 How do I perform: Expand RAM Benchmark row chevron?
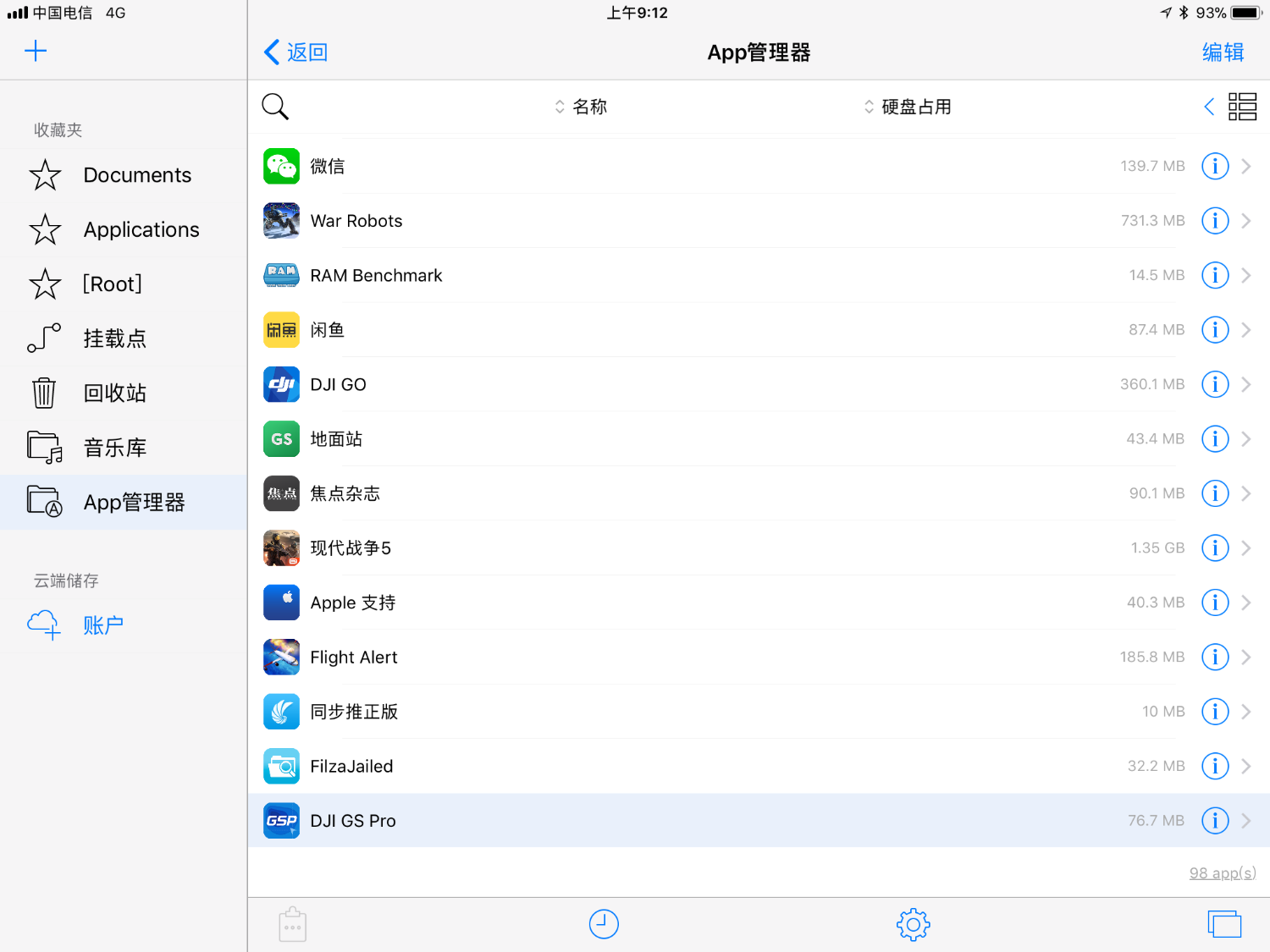[1246, 275]
